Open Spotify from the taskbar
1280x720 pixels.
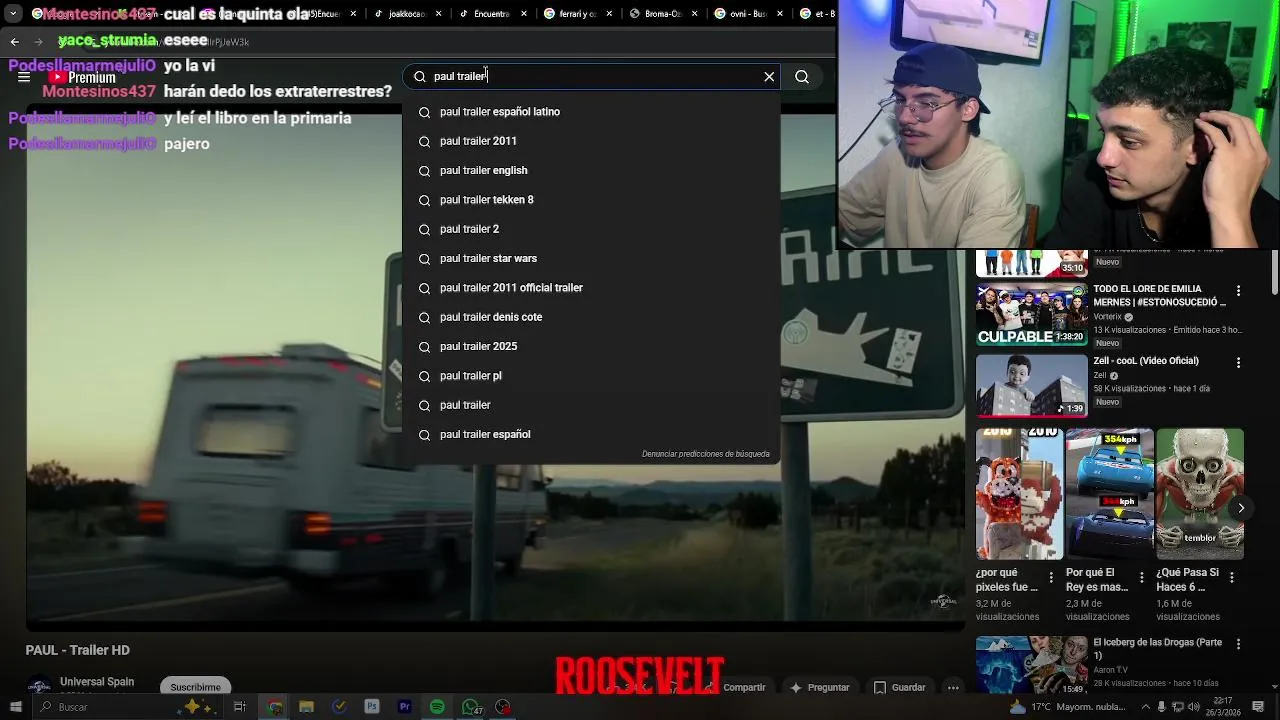[x=437, y=707]
